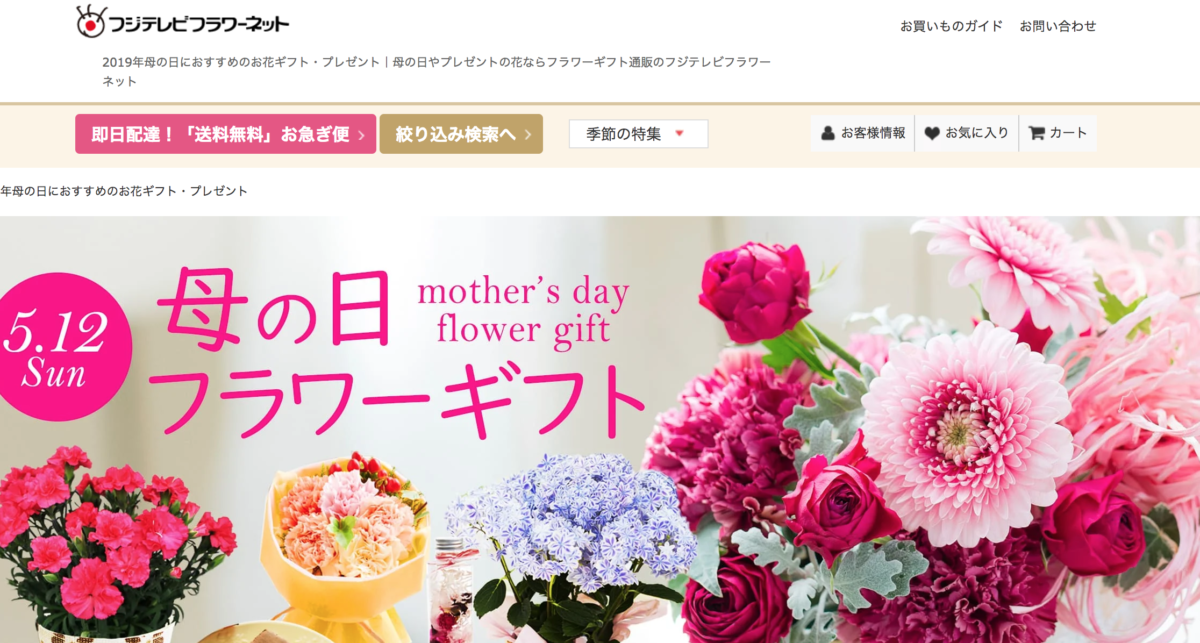Select お客様情報 text label
This screenshot has width=1200, height=643.
tap(873, 133)
